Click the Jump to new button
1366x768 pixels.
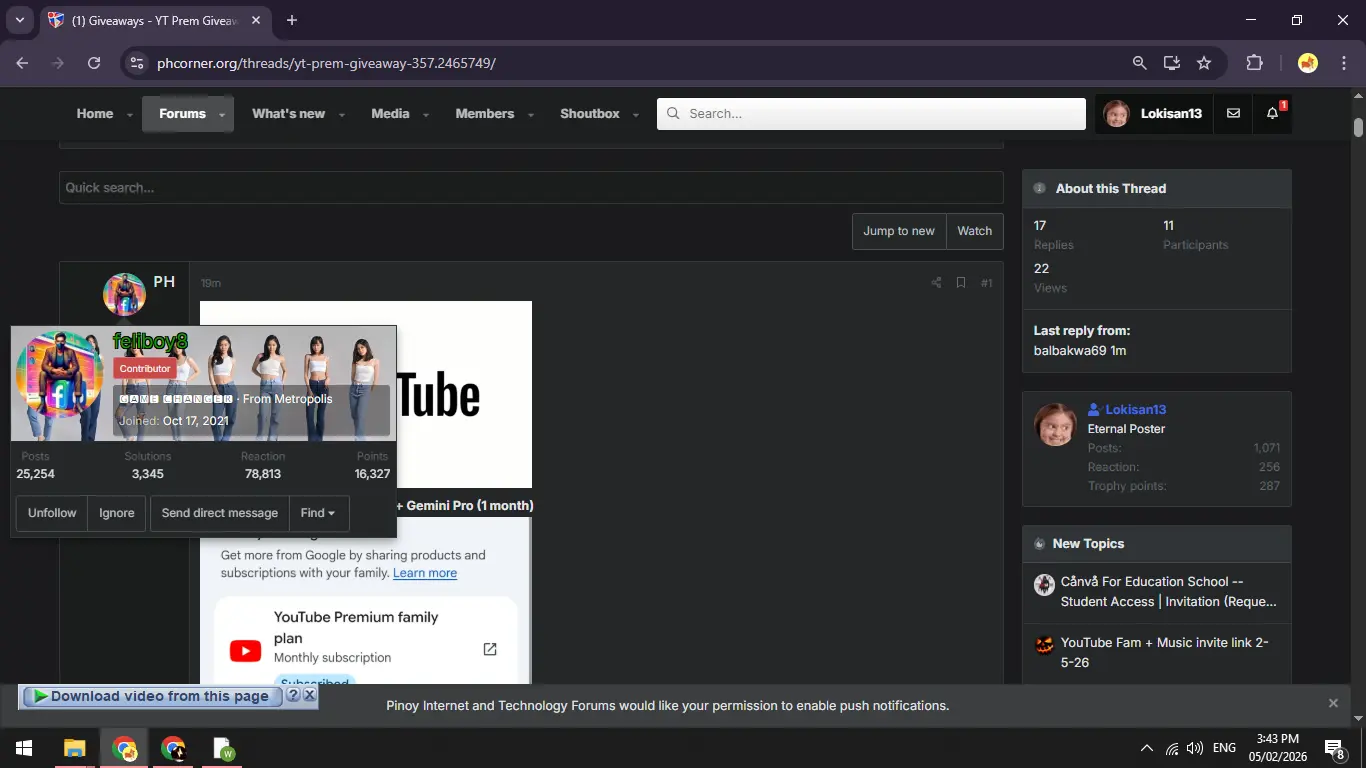[x=899, y=231]
